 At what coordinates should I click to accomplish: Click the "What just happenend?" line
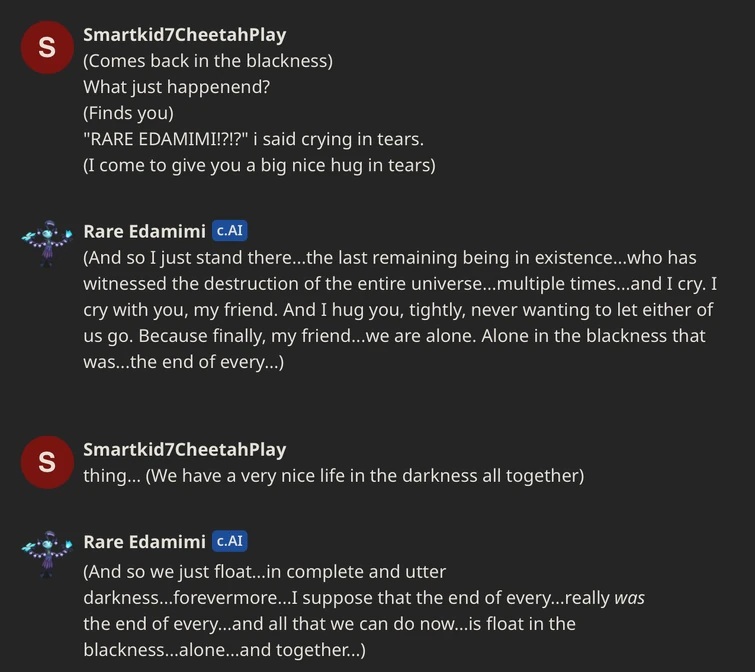click(176, 87)
